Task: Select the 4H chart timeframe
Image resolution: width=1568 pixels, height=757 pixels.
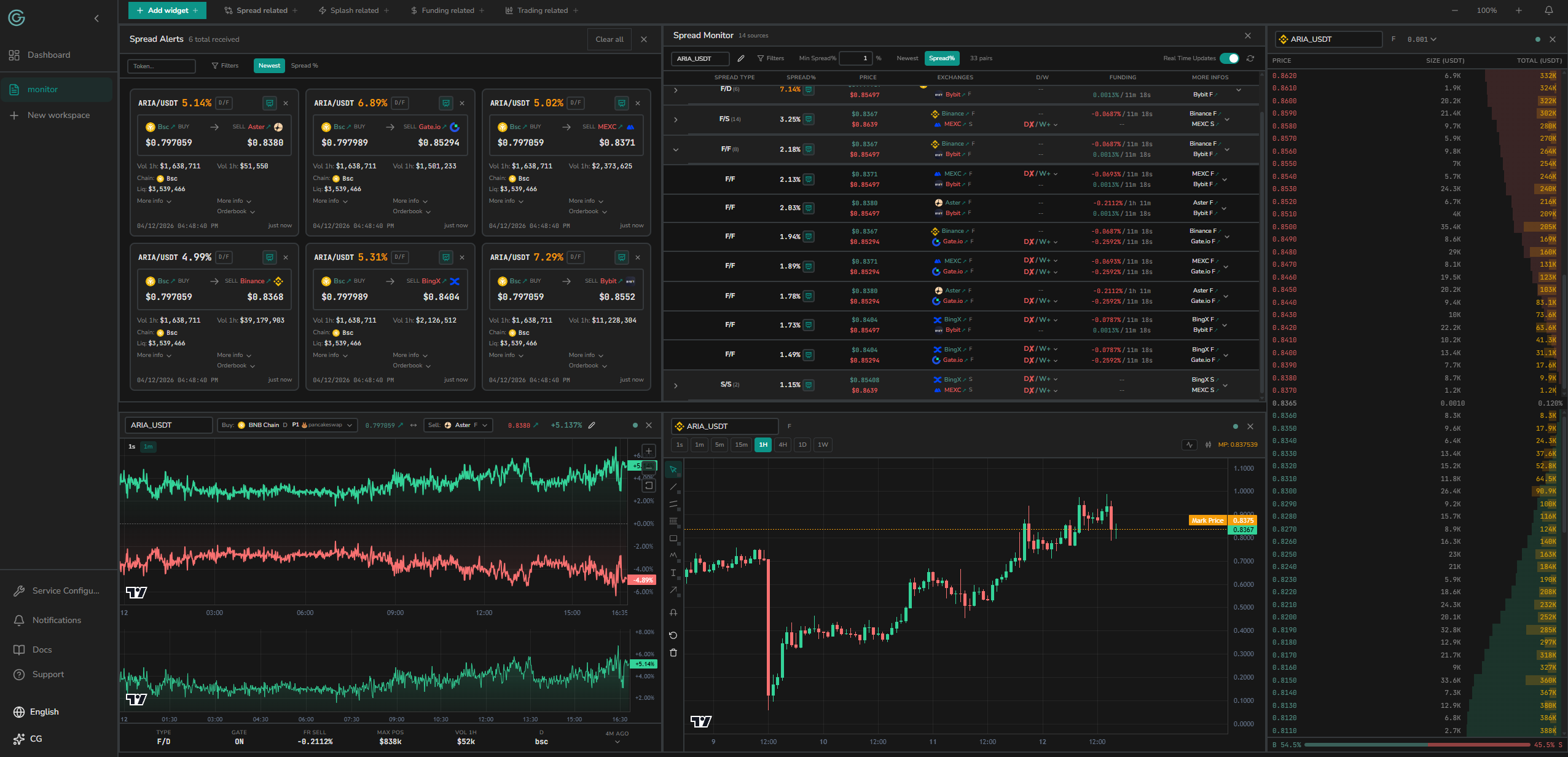Action: [782, 445]
